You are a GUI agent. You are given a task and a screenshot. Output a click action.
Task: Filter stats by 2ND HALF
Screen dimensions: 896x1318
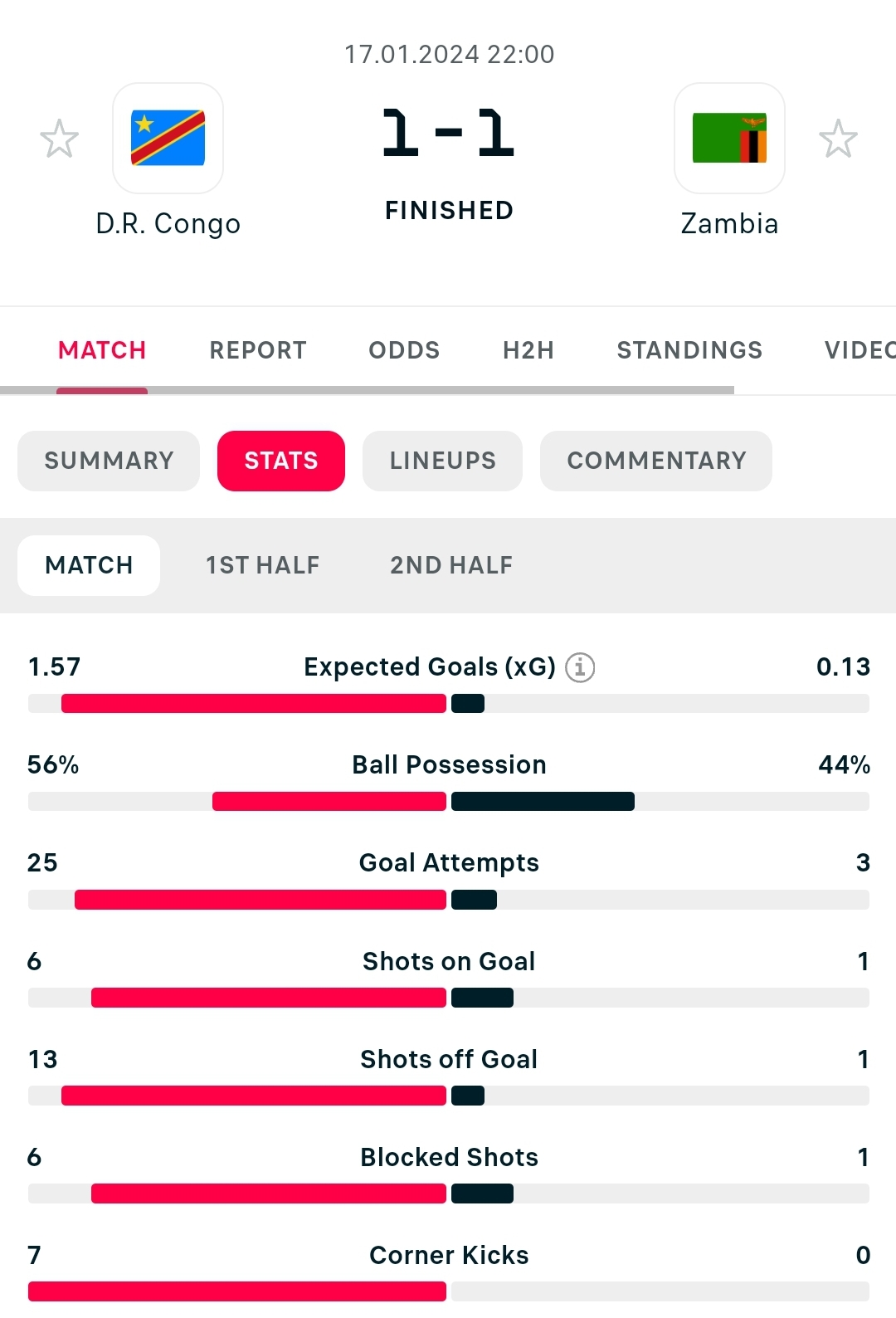point(451,565)
